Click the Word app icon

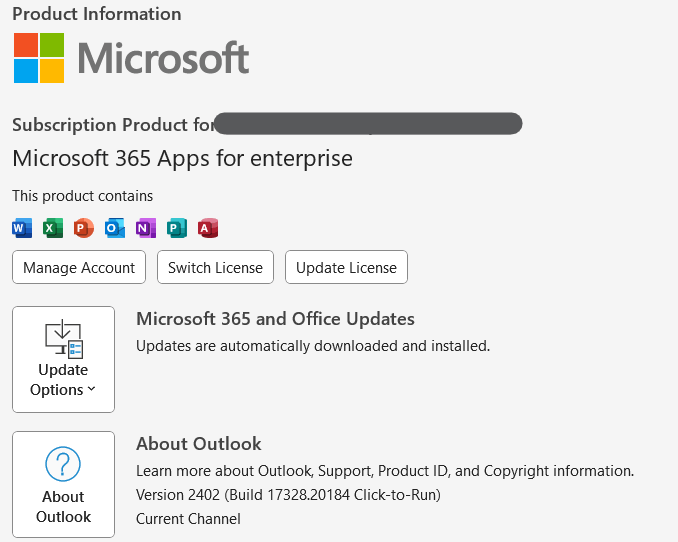click(22, 228)
